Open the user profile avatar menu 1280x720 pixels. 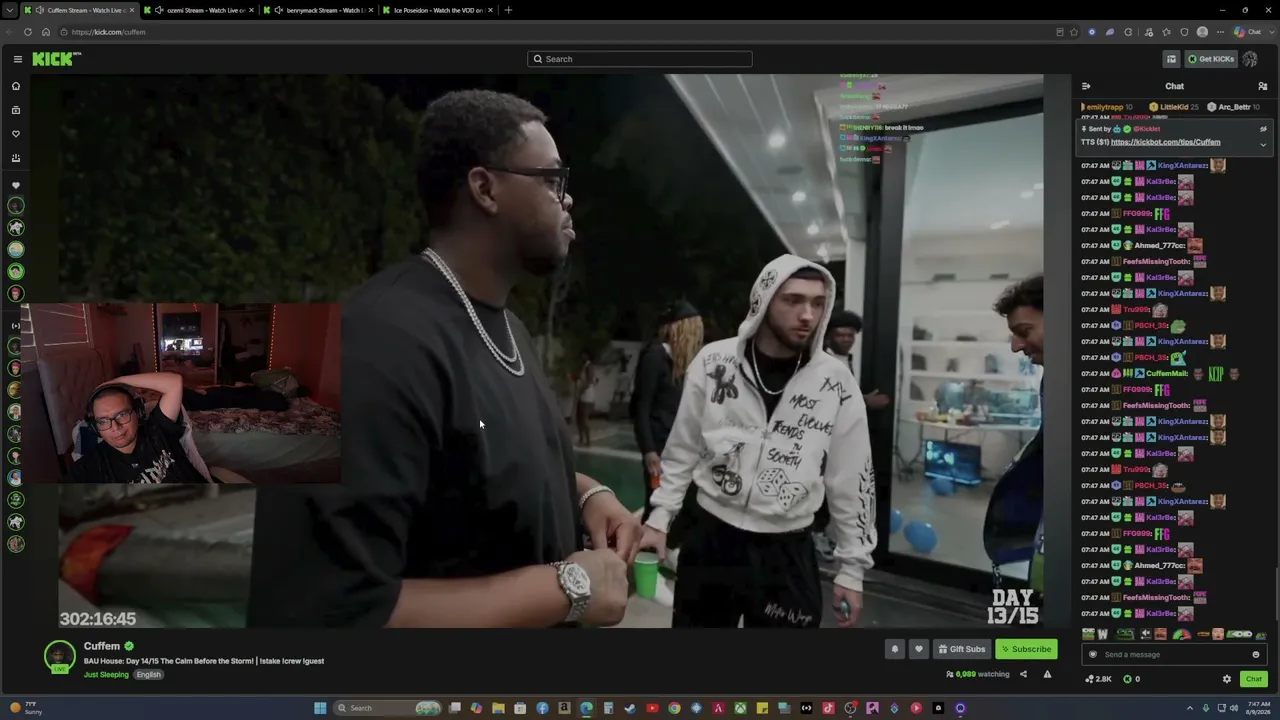tap(1250, 59)
